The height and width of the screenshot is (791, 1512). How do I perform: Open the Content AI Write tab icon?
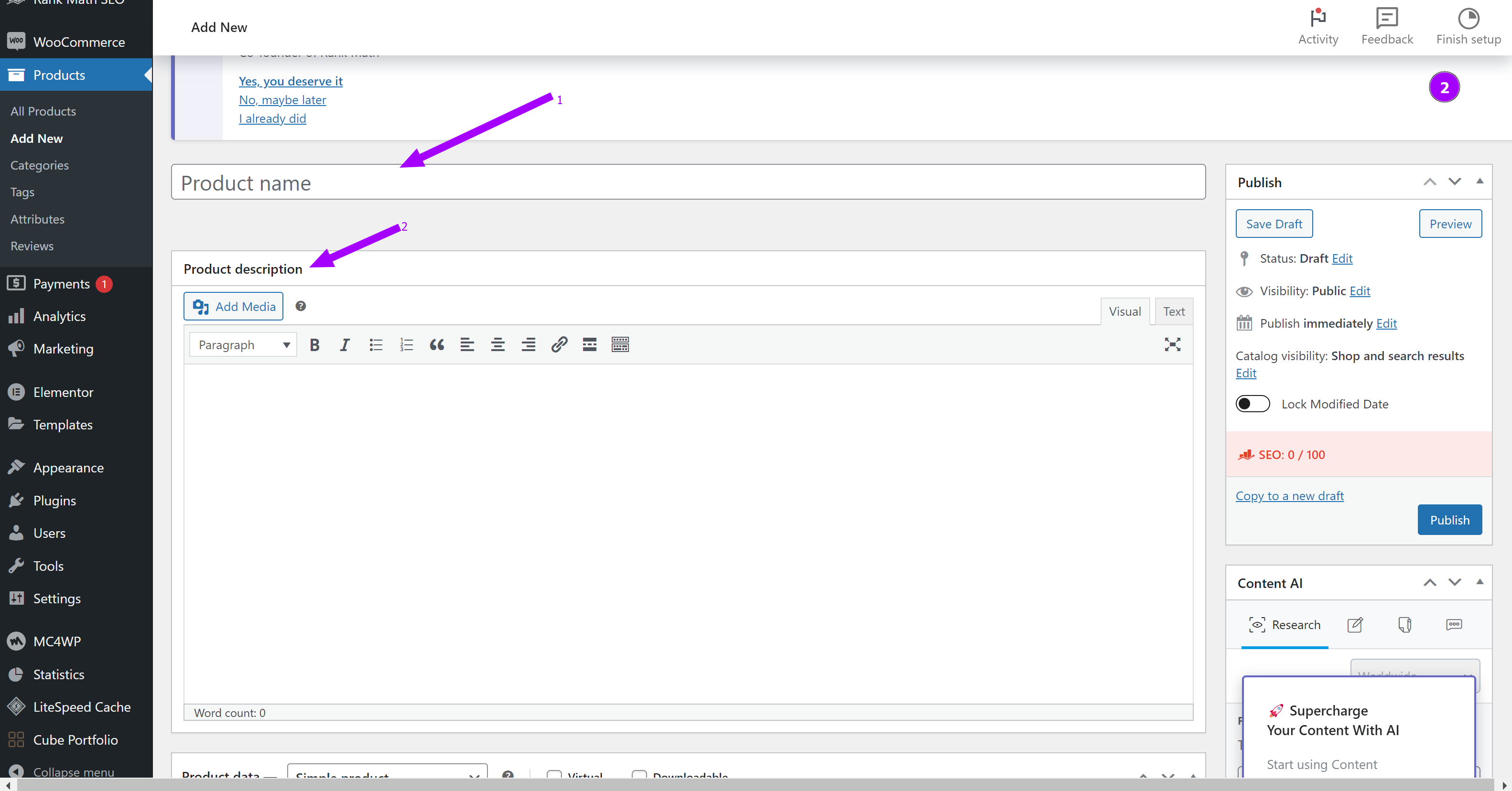(1355, 624)
